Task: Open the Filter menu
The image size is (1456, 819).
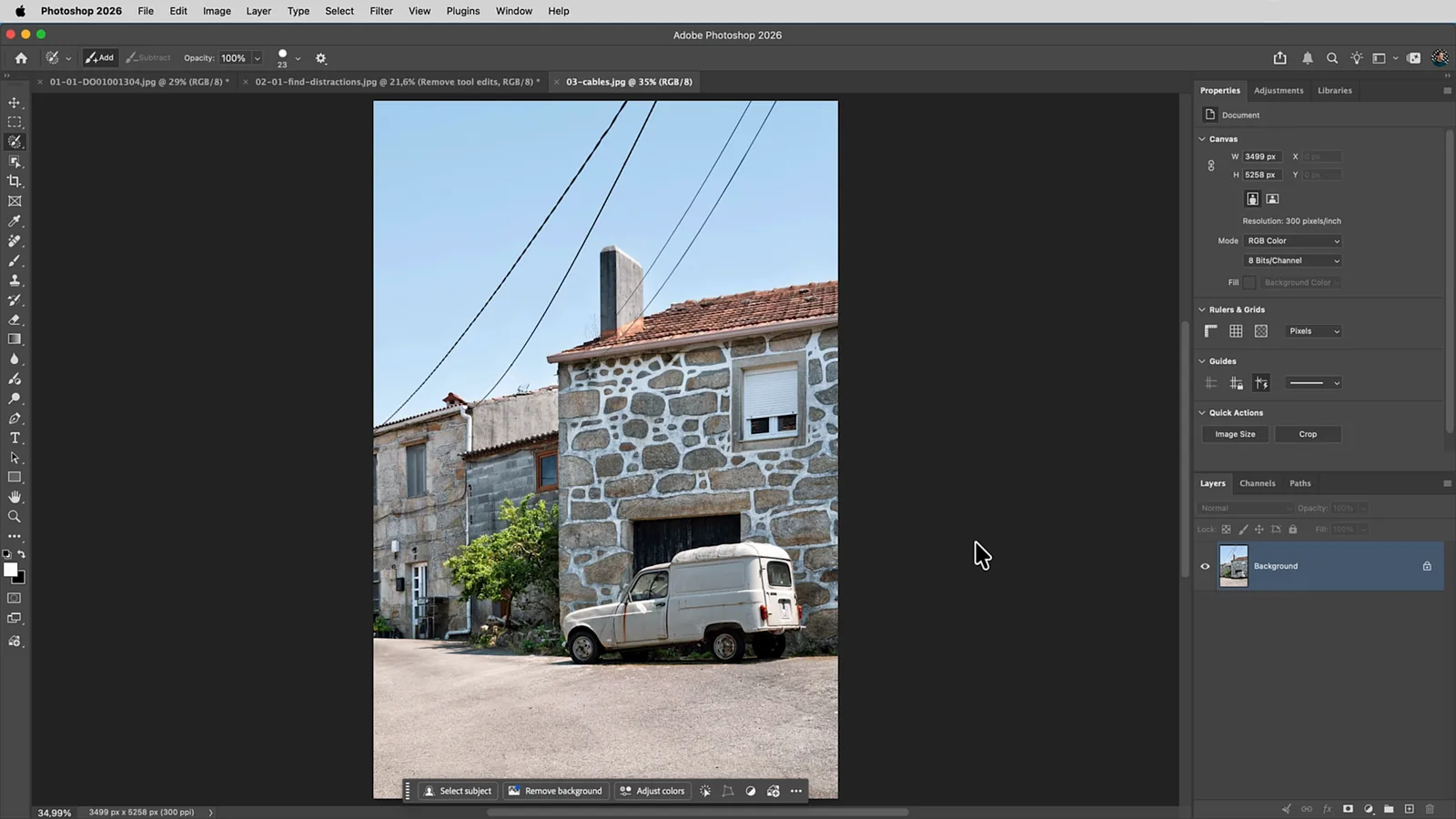Action: tap(381, 11)
